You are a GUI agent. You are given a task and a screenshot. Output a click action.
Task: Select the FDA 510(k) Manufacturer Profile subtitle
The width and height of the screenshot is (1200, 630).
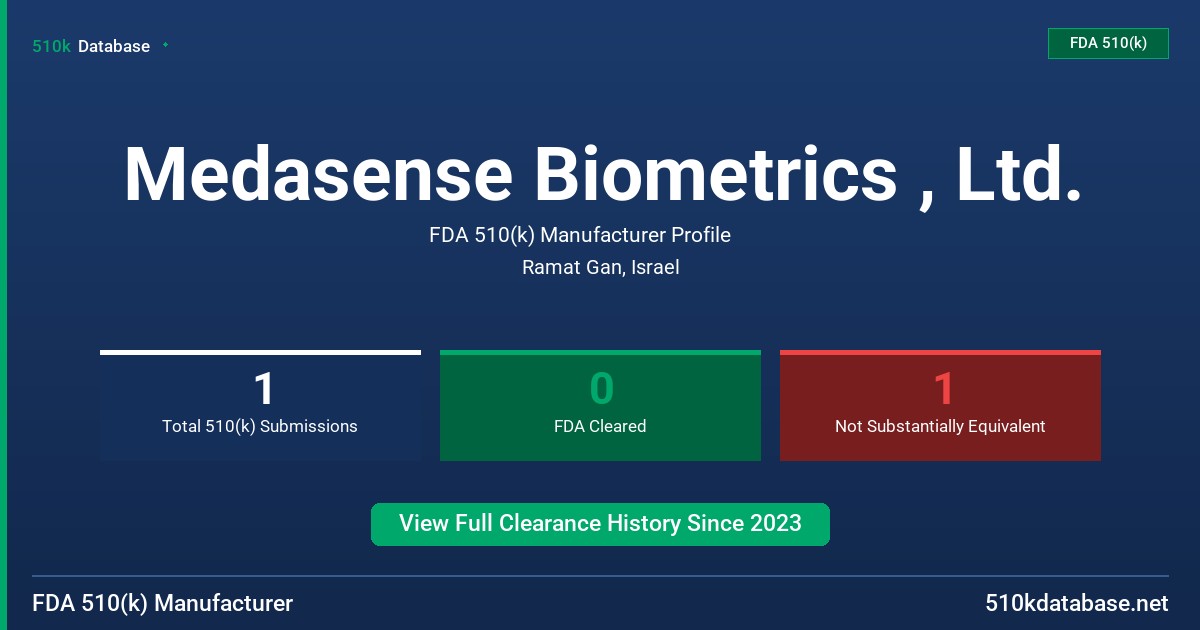[x=580, y=236]
